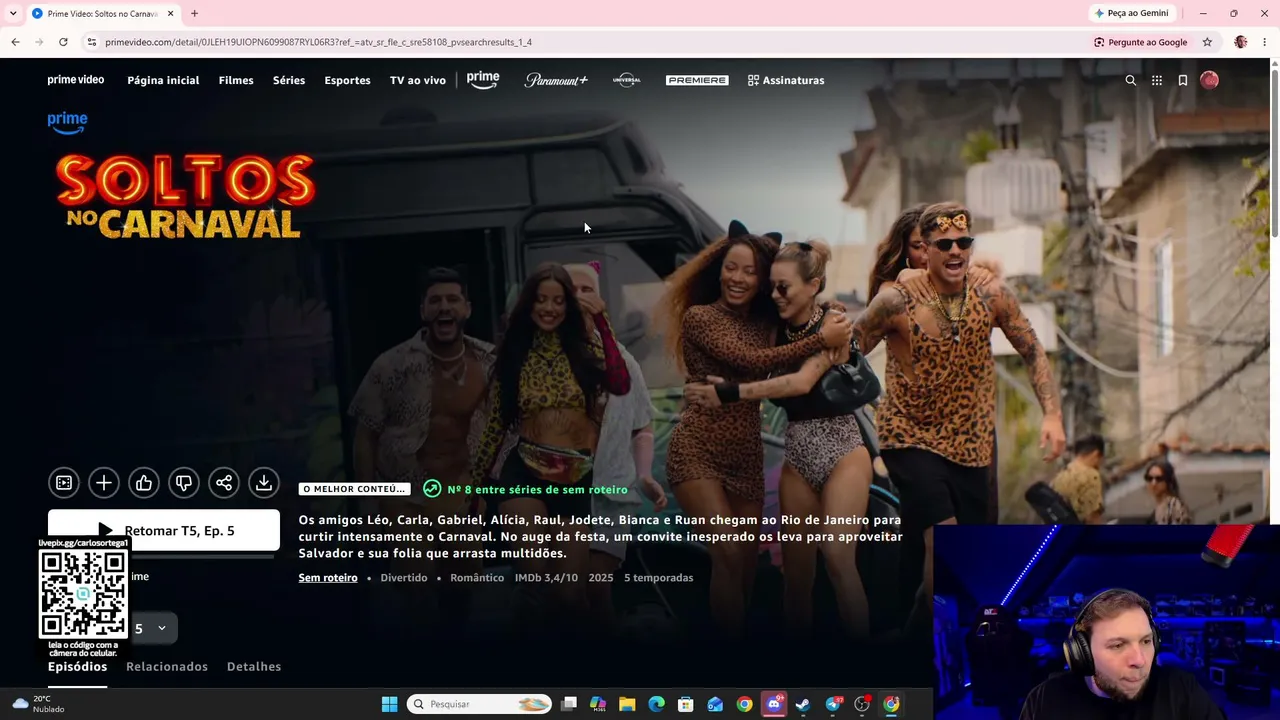This screenshot has width=1280, height=720.
Task: Open the apps grid icon in Prime header
Action: coord(1157,80)
